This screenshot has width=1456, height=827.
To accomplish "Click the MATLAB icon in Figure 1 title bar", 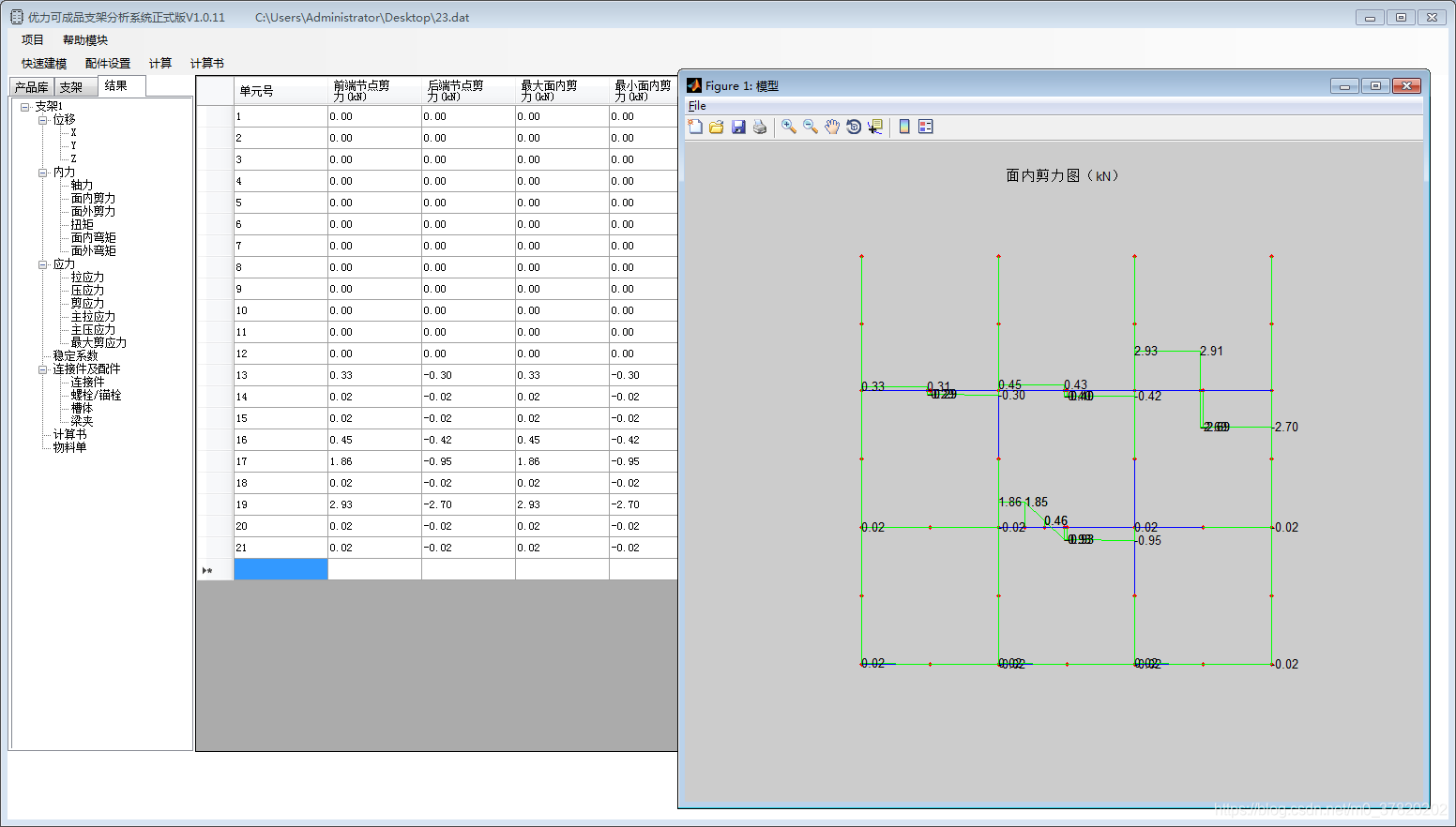I will point(694,85).
